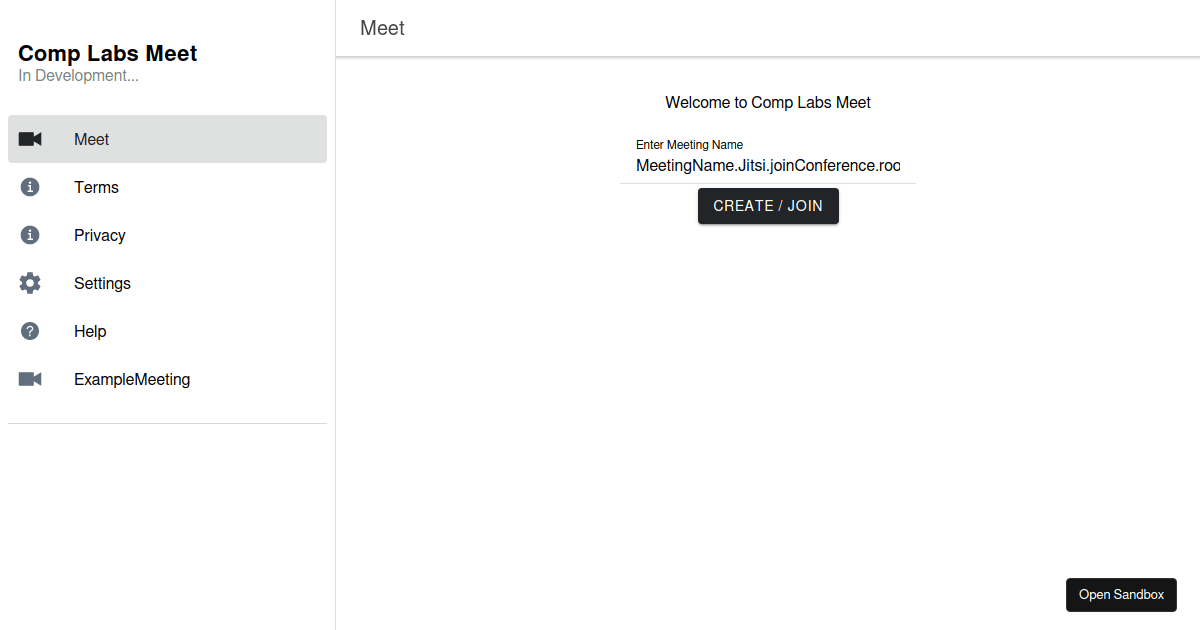Open the Help page

click(90, 331)
